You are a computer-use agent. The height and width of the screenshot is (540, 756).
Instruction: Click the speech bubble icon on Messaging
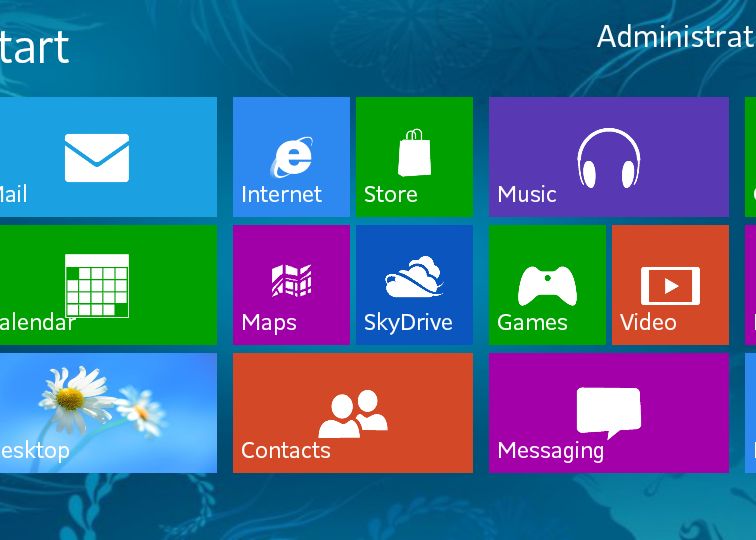(608, 412)
